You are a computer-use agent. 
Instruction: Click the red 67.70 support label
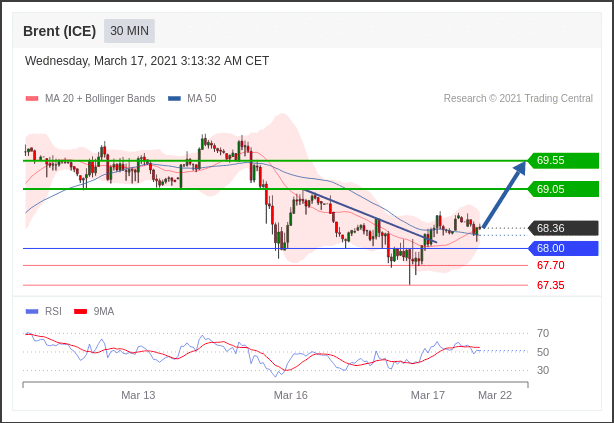(x=550, y=265)
